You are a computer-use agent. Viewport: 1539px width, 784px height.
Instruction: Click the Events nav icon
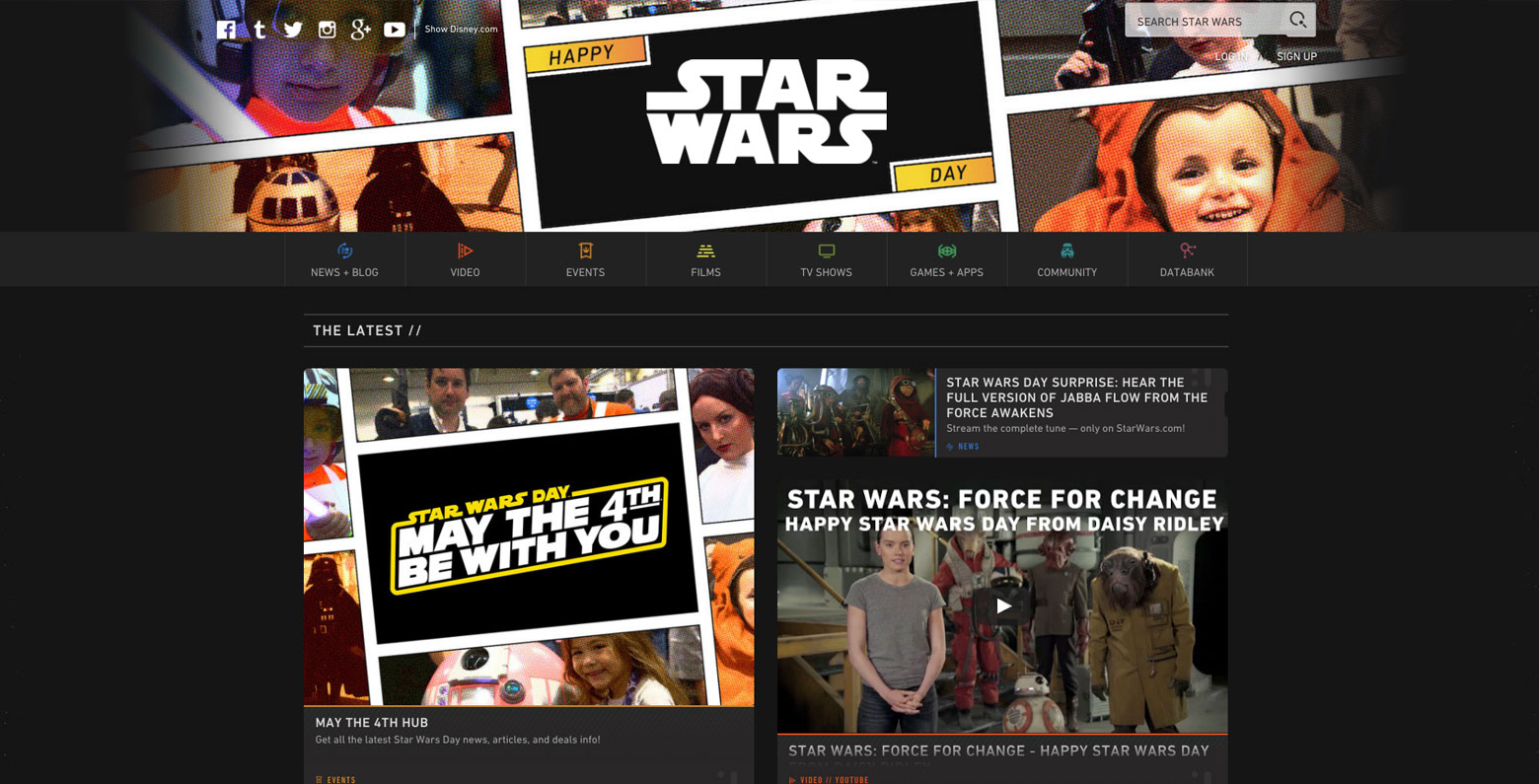coord(585,250)
